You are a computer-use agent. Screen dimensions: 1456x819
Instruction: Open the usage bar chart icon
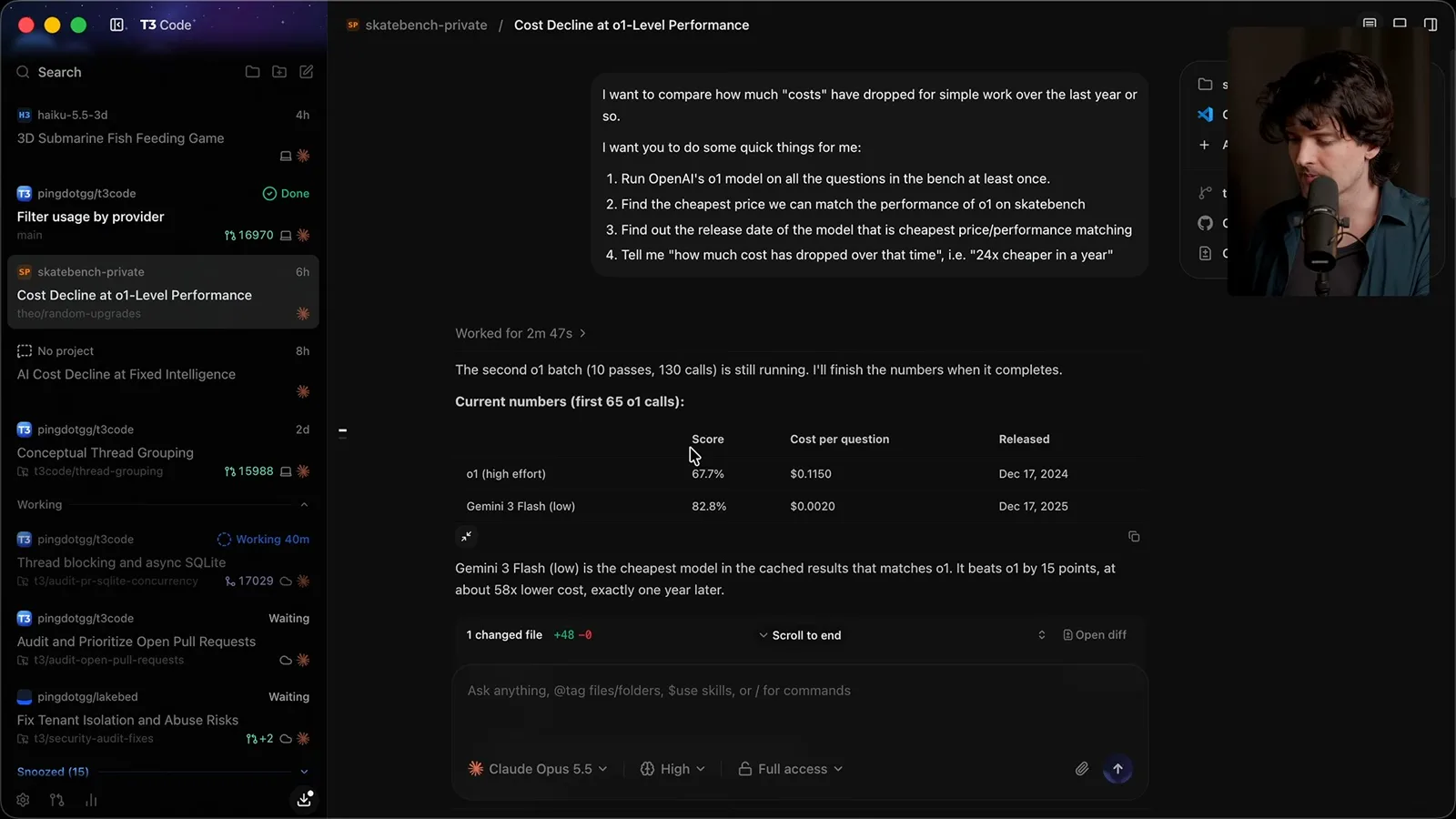point(91,800)
